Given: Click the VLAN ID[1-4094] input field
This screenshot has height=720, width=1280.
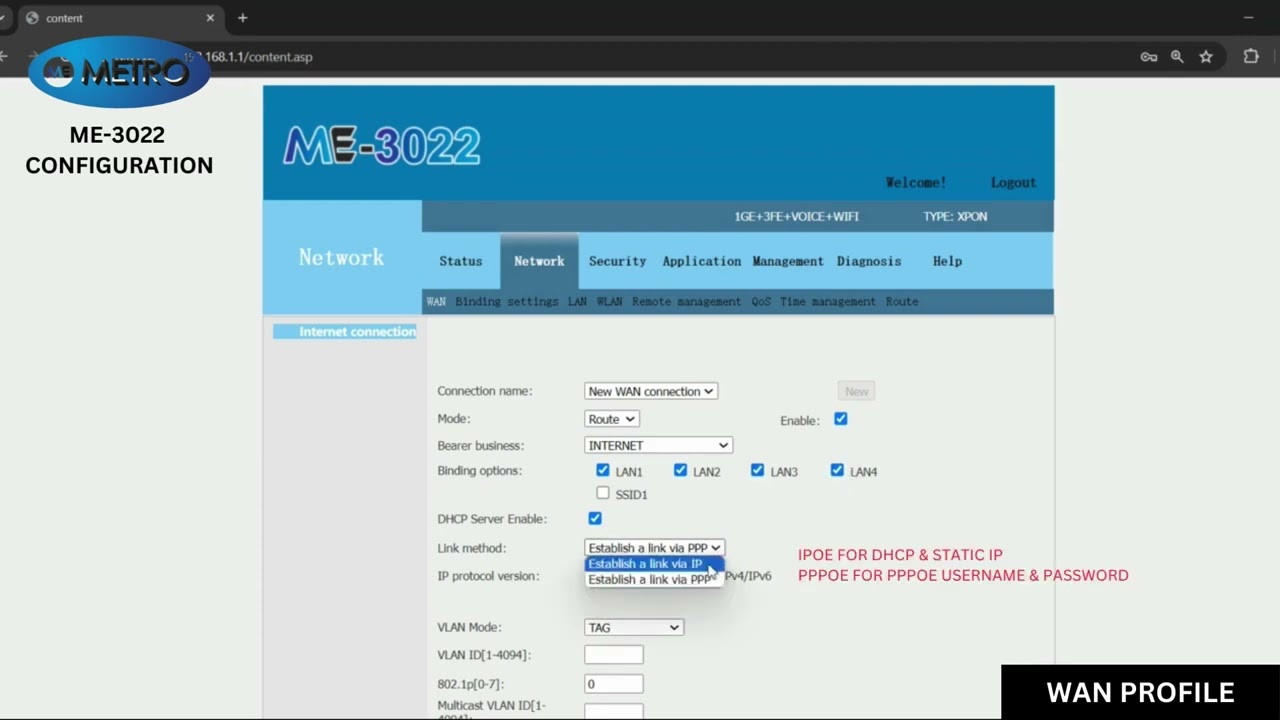Looking at the screenshot, I should coord(614,655).
